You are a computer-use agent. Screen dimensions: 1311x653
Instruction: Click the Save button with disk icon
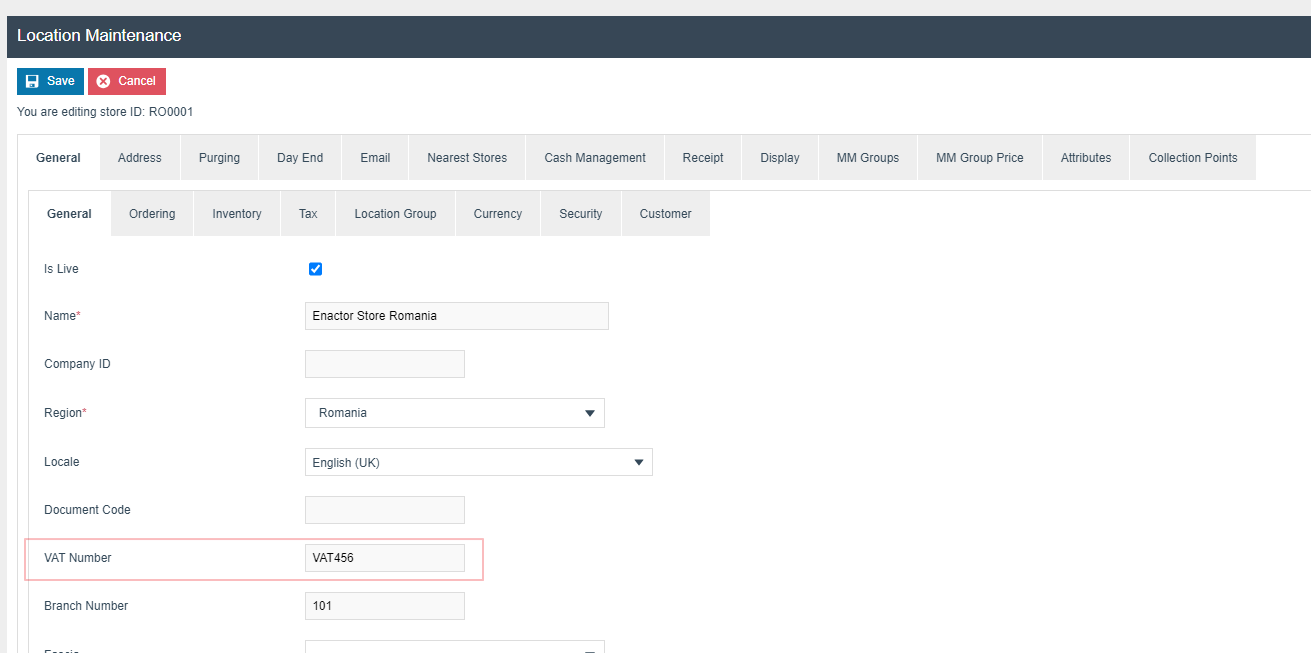click(50, 81)
